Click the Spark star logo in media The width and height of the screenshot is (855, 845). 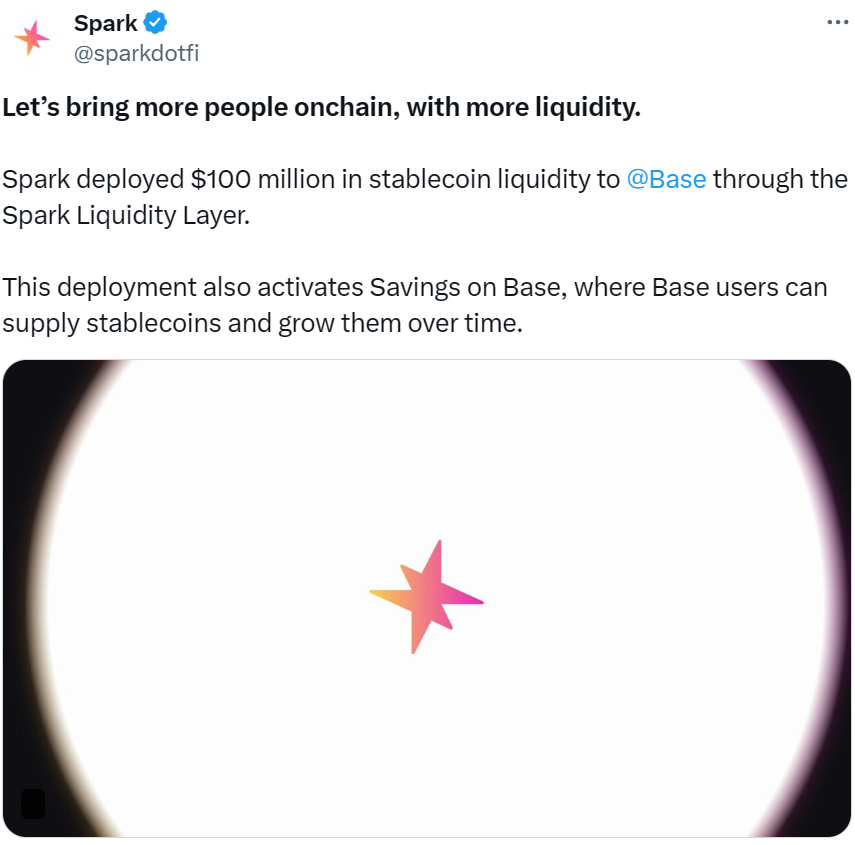(x=426, y=598)
